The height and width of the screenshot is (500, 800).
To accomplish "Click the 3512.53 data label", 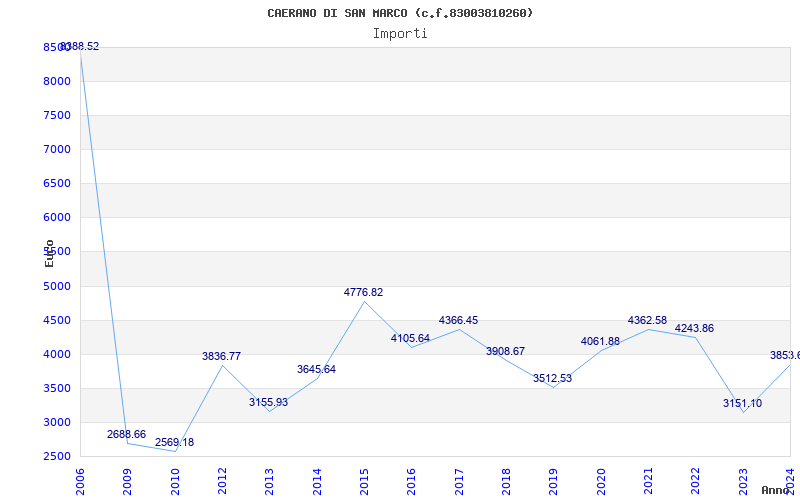I will pyautogui.click(x=553, y=379).
